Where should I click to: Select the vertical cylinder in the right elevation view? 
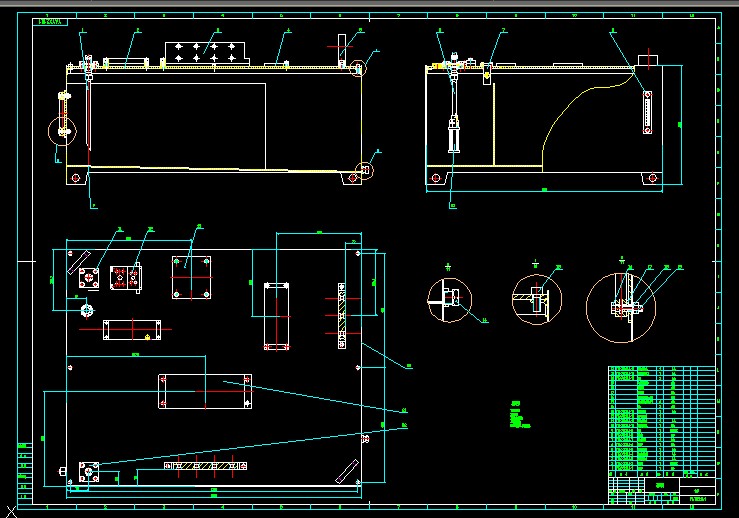pos(455,133)
